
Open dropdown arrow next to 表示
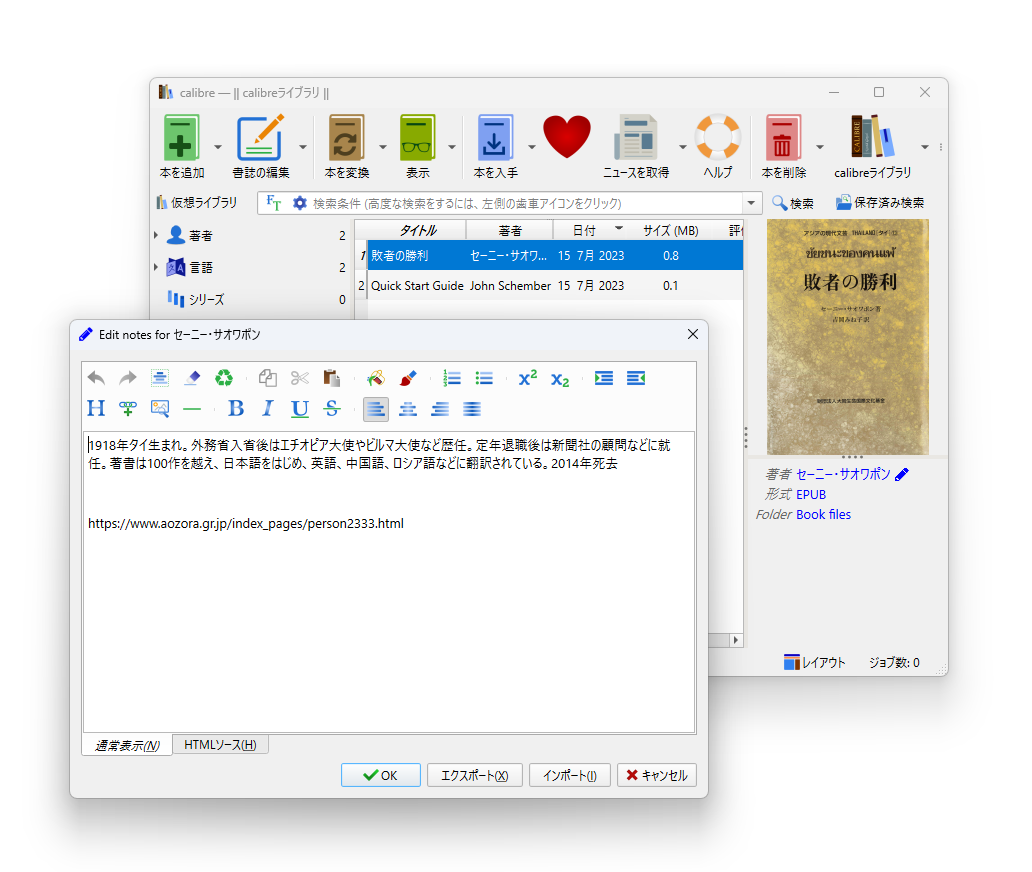click(x=452, y=147)
